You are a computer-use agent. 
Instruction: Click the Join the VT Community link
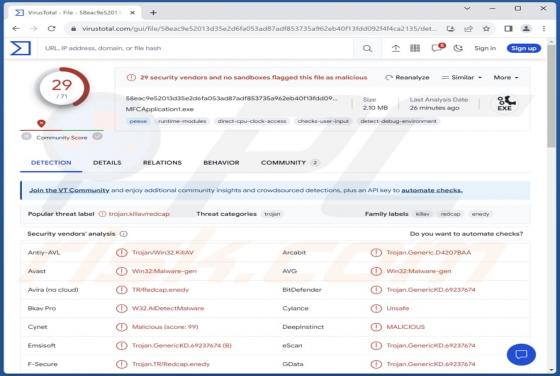coord(69,190)
